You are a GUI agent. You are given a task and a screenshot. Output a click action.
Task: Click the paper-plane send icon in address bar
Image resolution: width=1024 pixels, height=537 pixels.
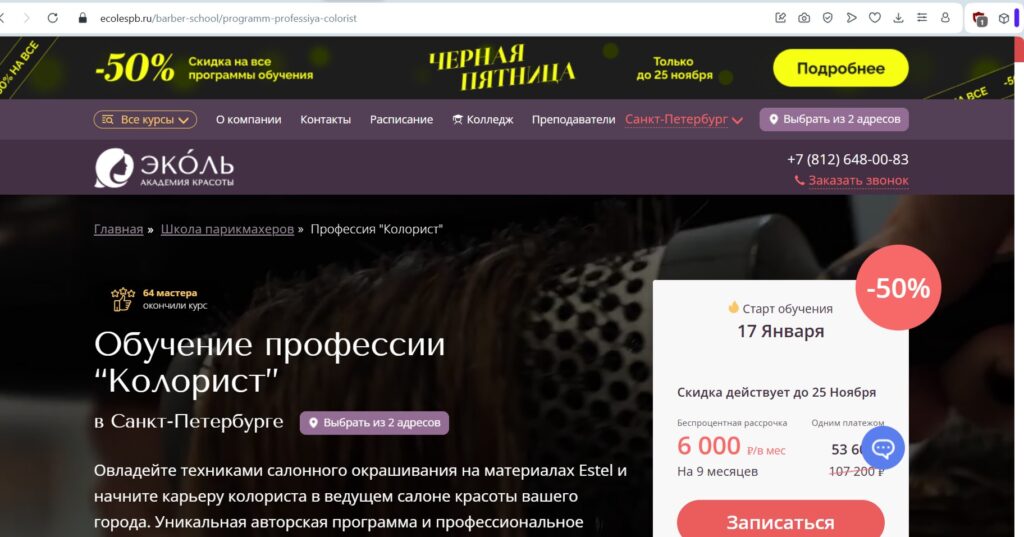[x=851, y=18]
